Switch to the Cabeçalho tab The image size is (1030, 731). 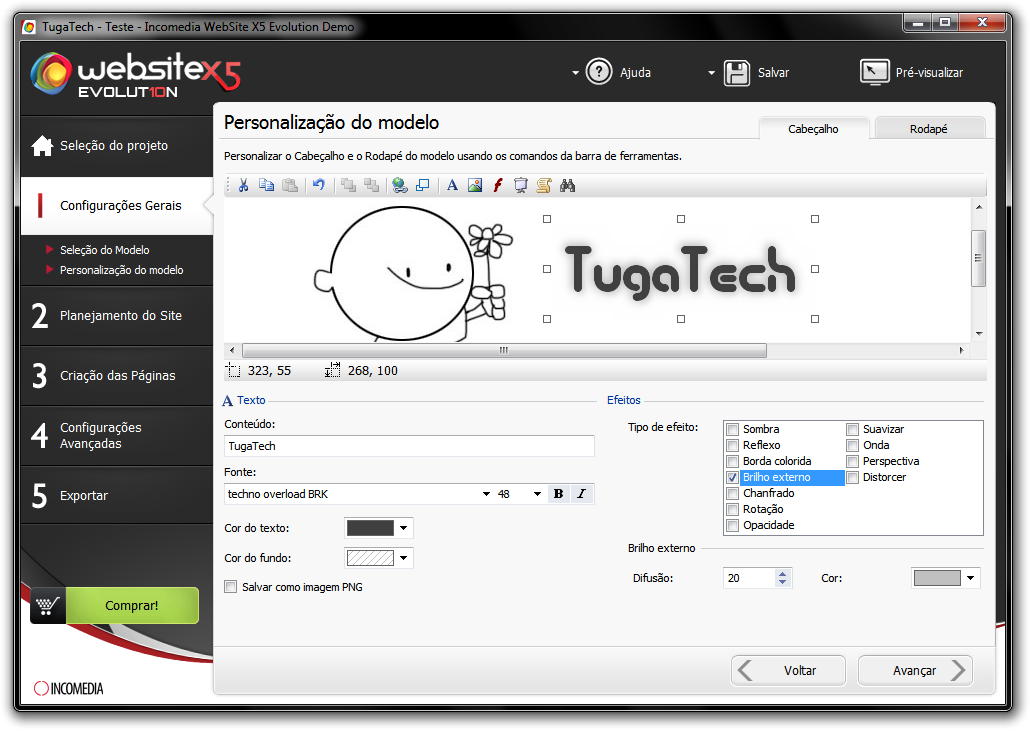[813, 129]
